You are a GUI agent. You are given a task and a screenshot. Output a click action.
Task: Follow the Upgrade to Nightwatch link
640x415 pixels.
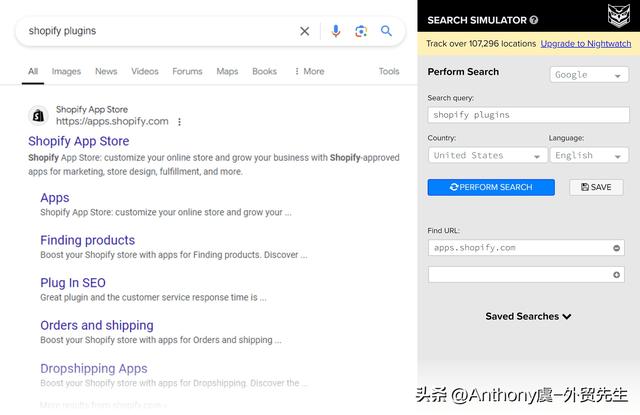(586, 44)
